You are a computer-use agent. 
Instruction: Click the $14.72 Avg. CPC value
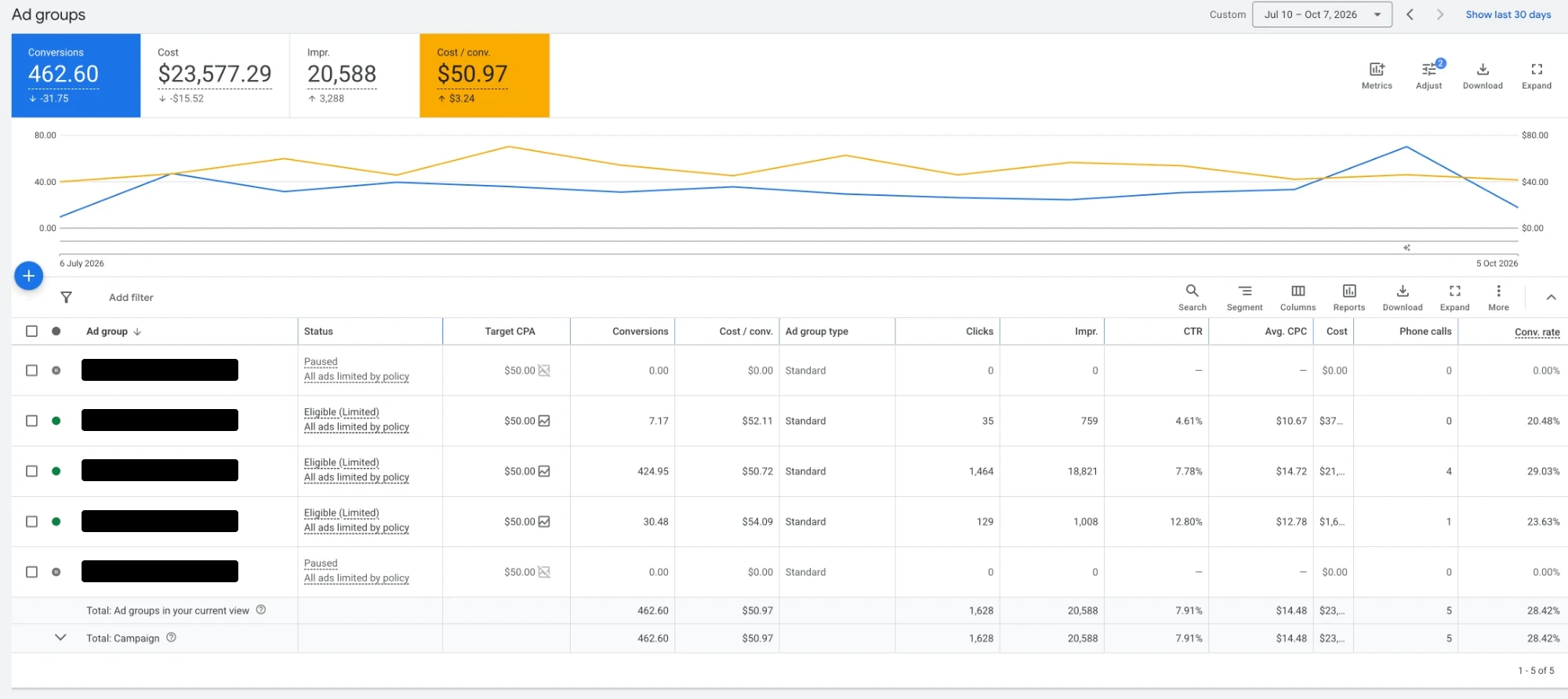pyautogui.click(x=1291, y=472)
